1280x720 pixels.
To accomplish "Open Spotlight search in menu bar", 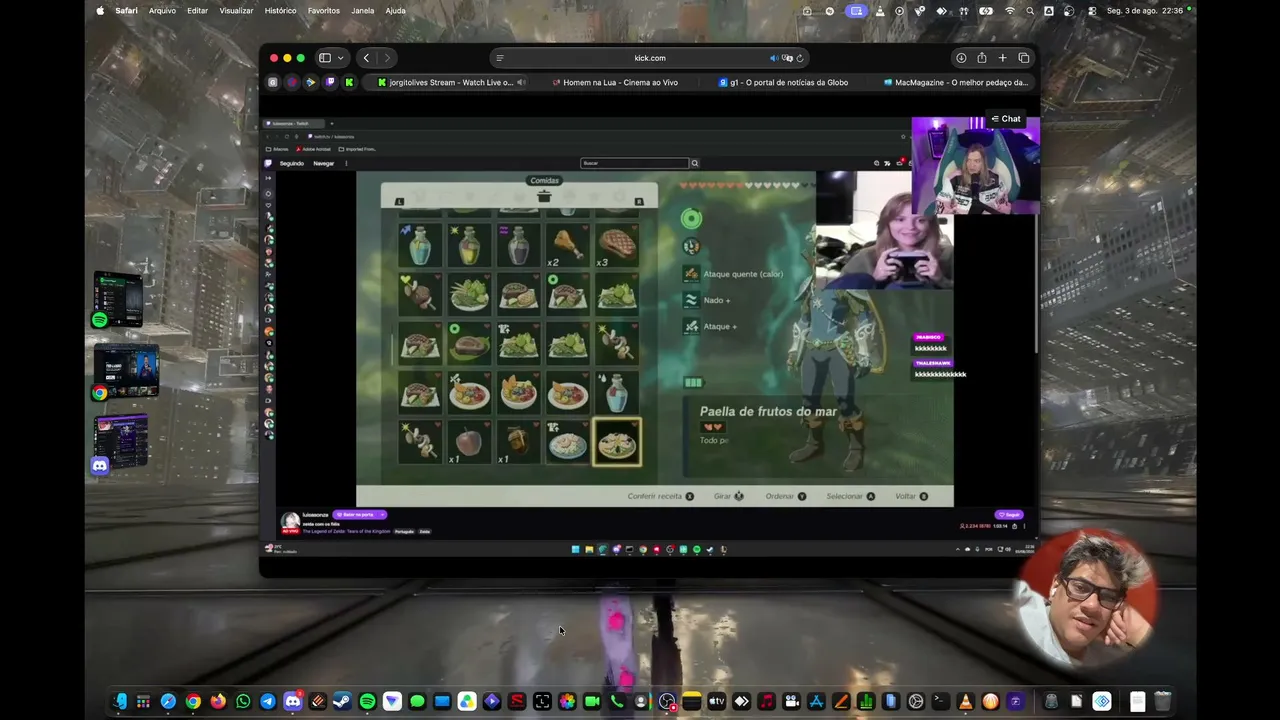I will point(1030,11).
